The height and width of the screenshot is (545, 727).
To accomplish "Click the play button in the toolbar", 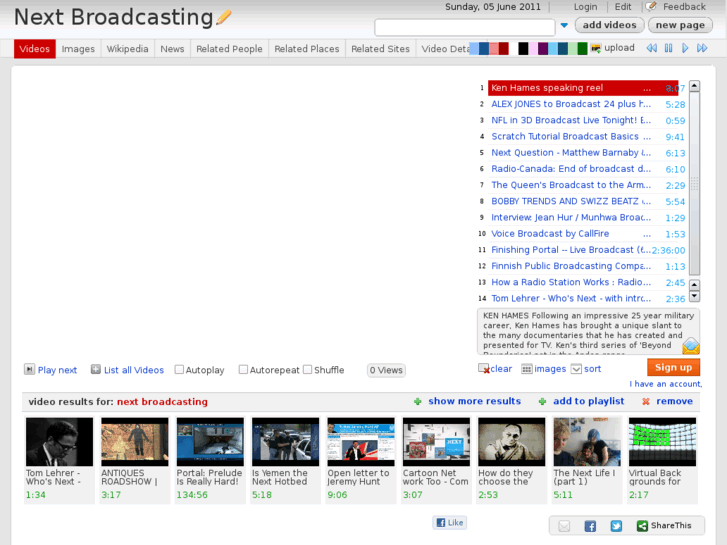I will (685, 48).
